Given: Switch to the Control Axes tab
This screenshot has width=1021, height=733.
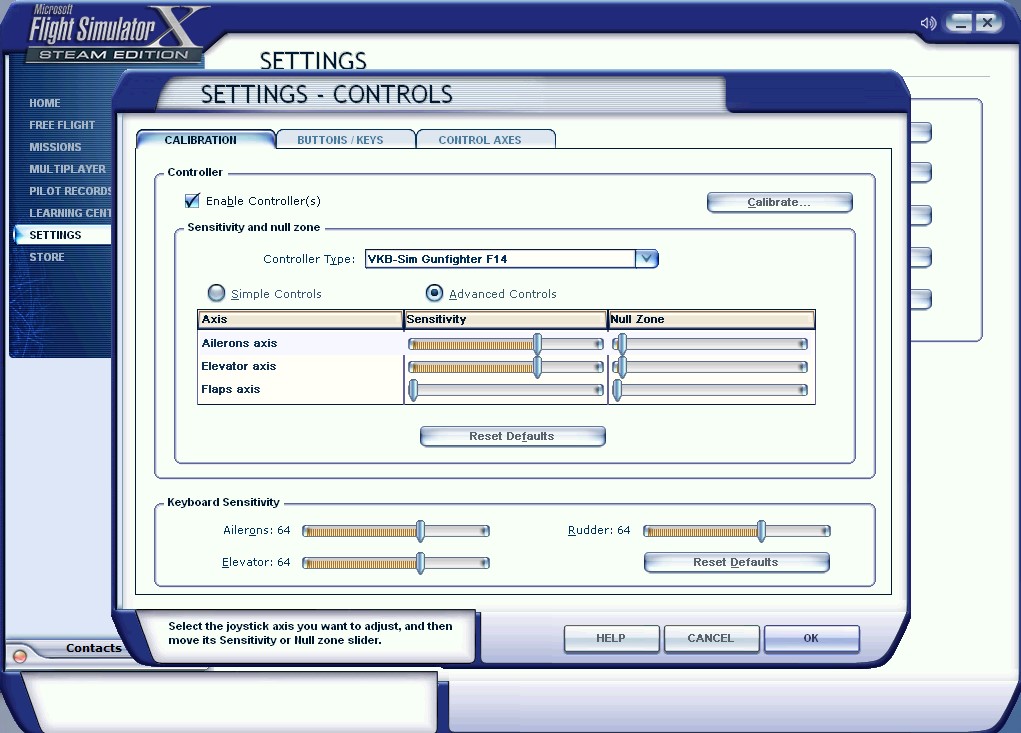Looking at the screenshot, I should (x=485, y=139).
